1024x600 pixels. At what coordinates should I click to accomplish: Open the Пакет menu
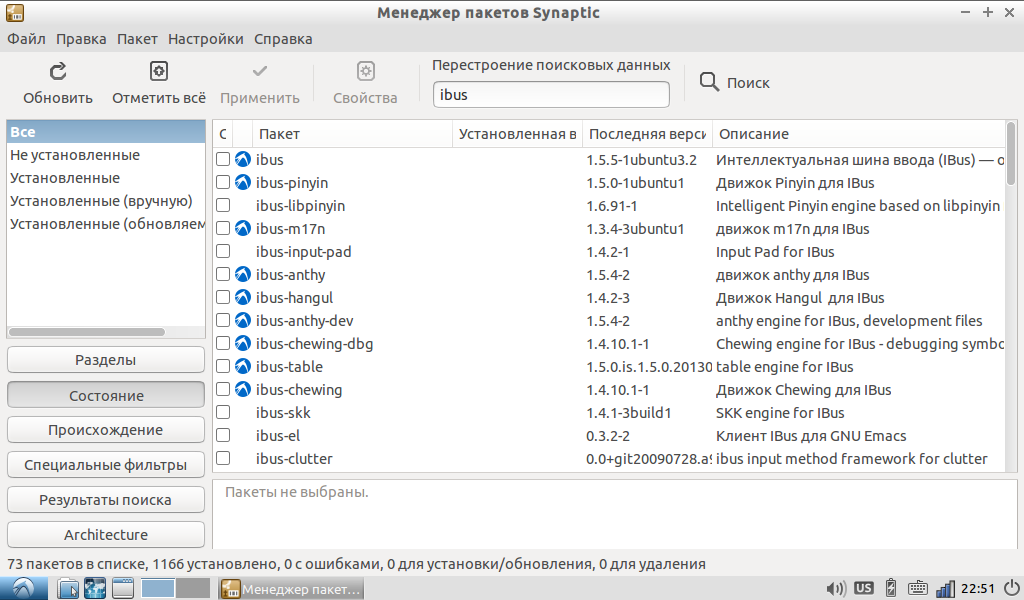tap(137, 39)
